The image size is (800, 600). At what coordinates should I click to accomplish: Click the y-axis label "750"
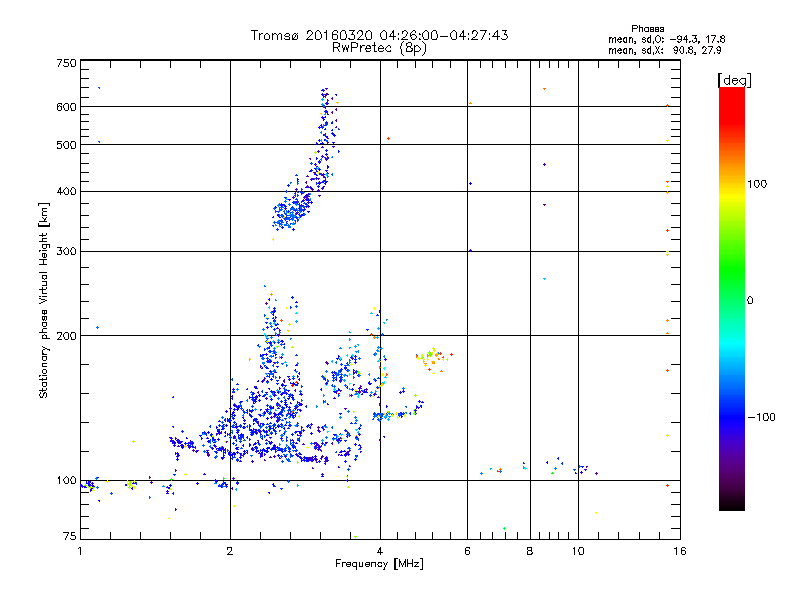(66, 63)
